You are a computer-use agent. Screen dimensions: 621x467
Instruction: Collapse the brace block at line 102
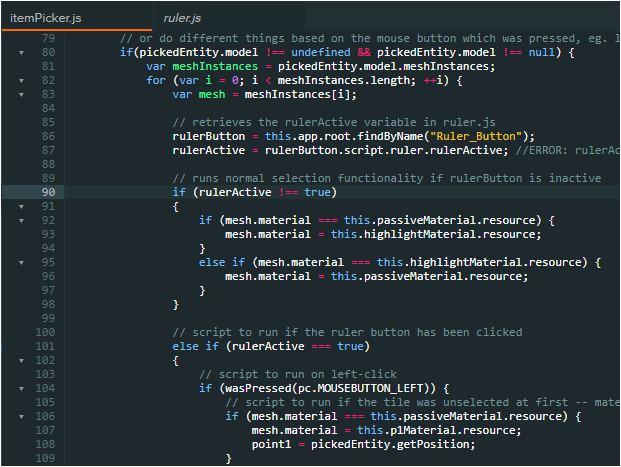click(21, 360)
